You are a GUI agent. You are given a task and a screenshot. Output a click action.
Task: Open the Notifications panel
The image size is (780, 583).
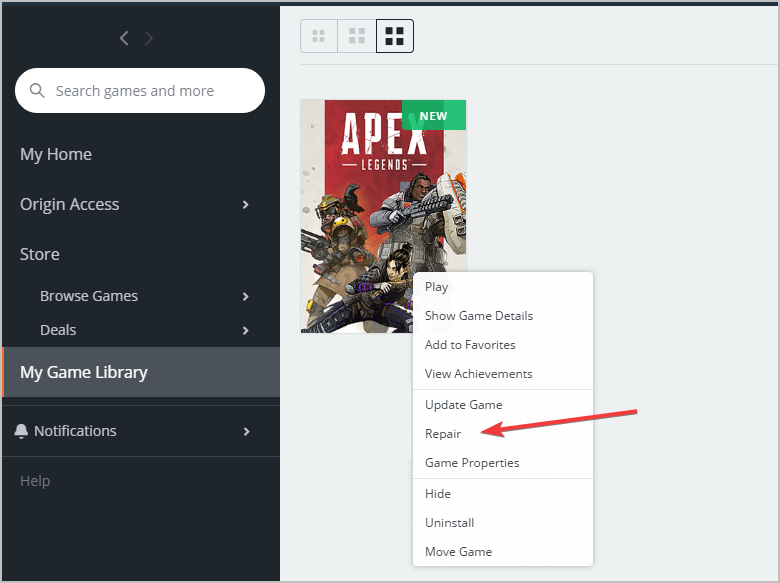coord(75,431)
